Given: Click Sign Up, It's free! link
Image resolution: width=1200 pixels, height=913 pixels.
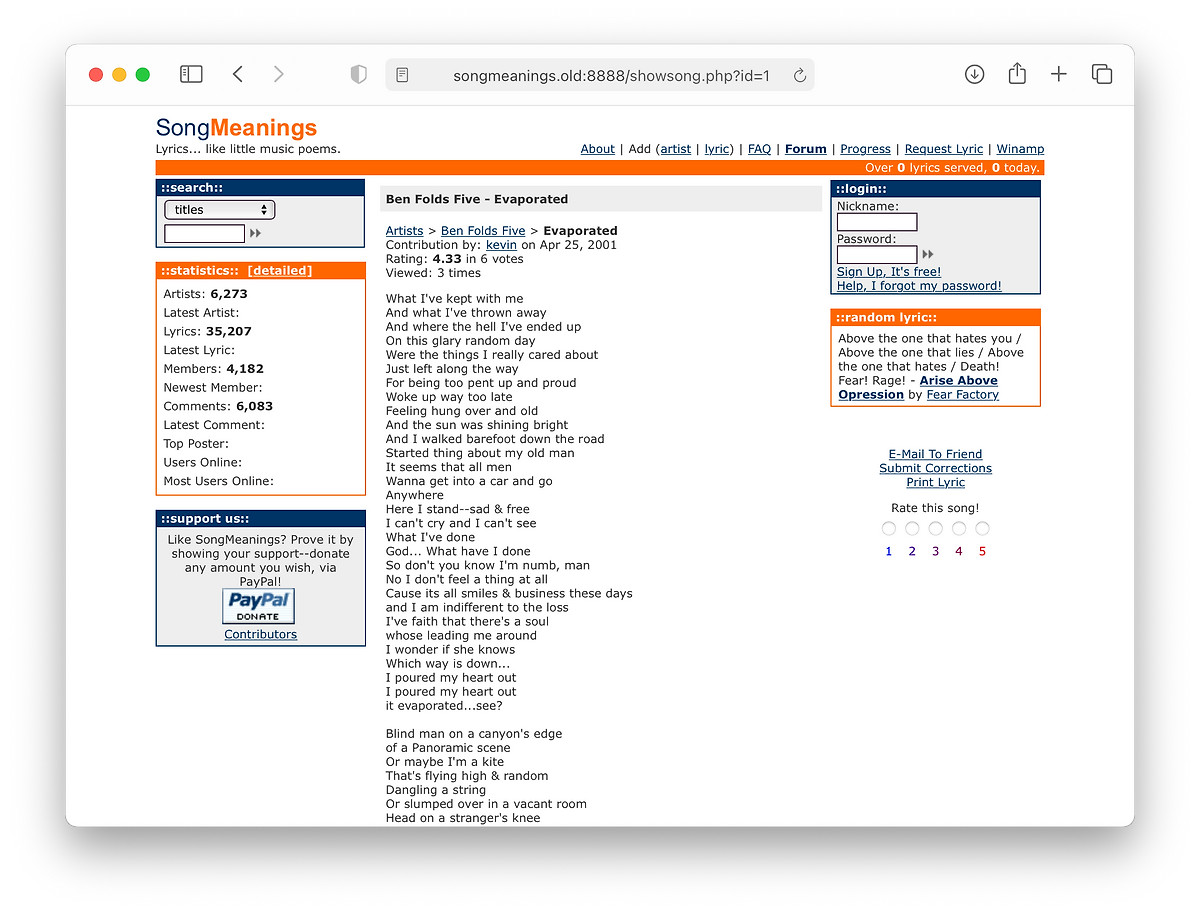Looking at the screenshot, I should [x=889, y=272].
